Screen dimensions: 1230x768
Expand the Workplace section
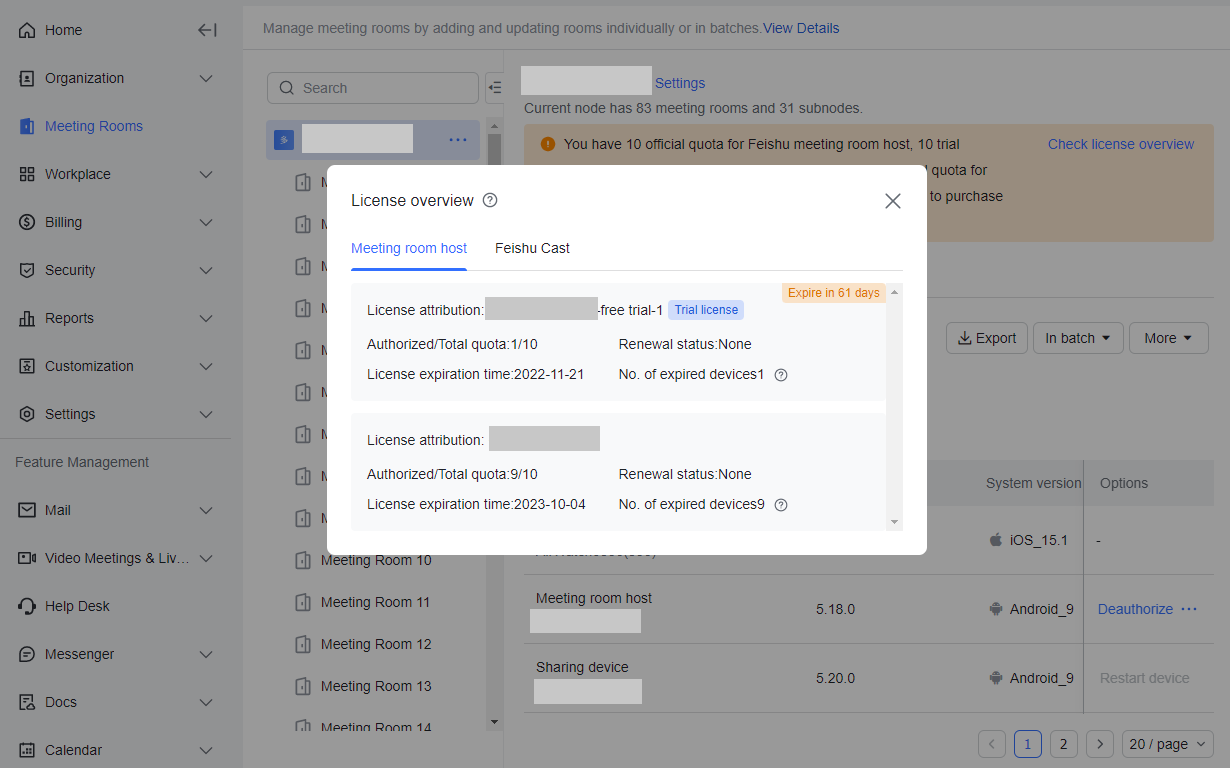tap(27, 174)
